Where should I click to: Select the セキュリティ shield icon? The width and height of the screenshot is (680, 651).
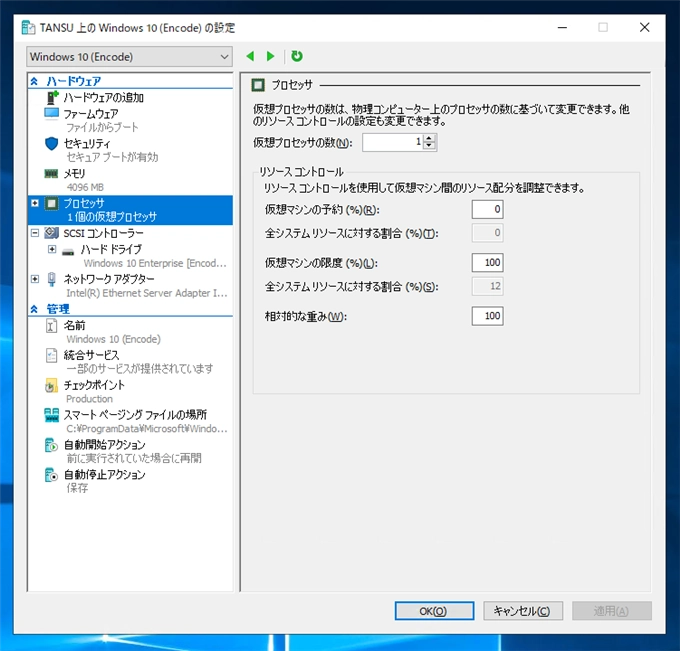(52, 144)
